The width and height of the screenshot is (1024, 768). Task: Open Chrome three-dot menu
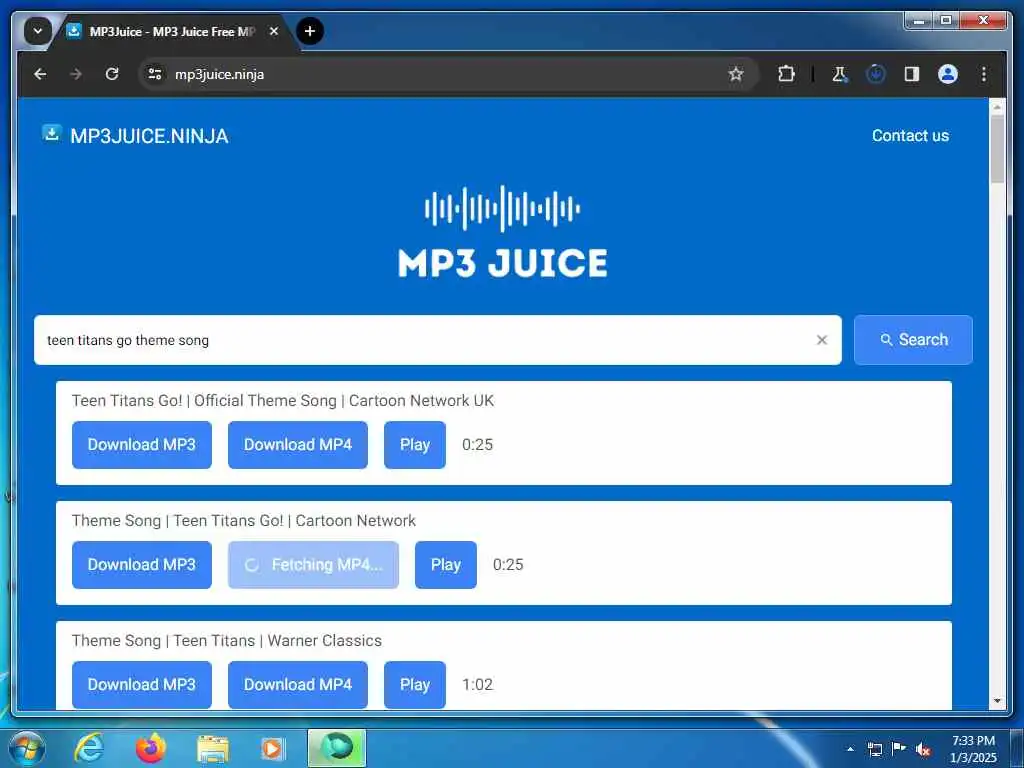984,74
